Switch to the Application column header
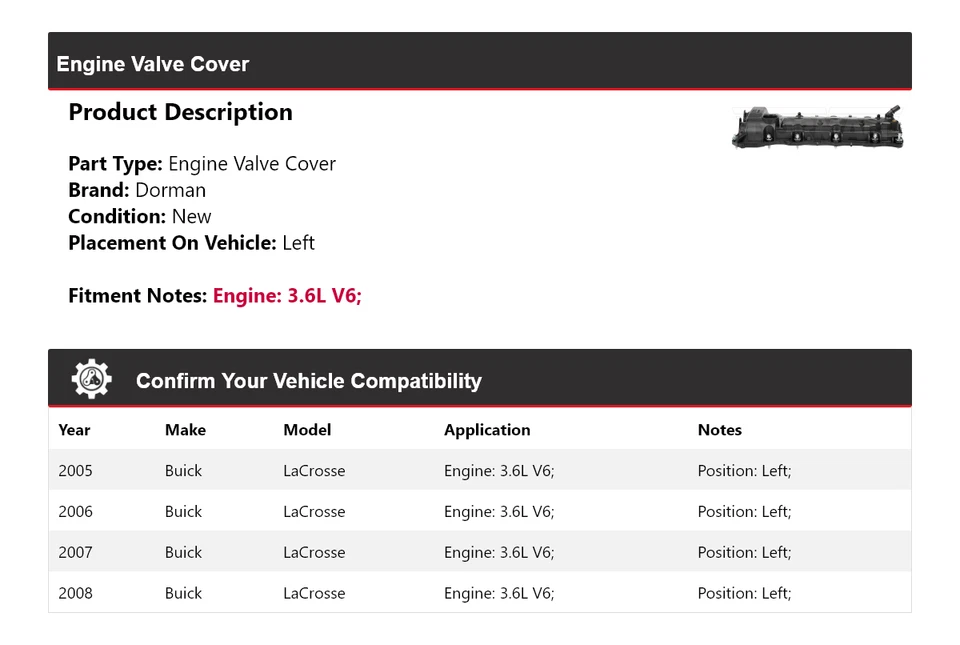This screenshot has height=645, width=960. (487, 430)
